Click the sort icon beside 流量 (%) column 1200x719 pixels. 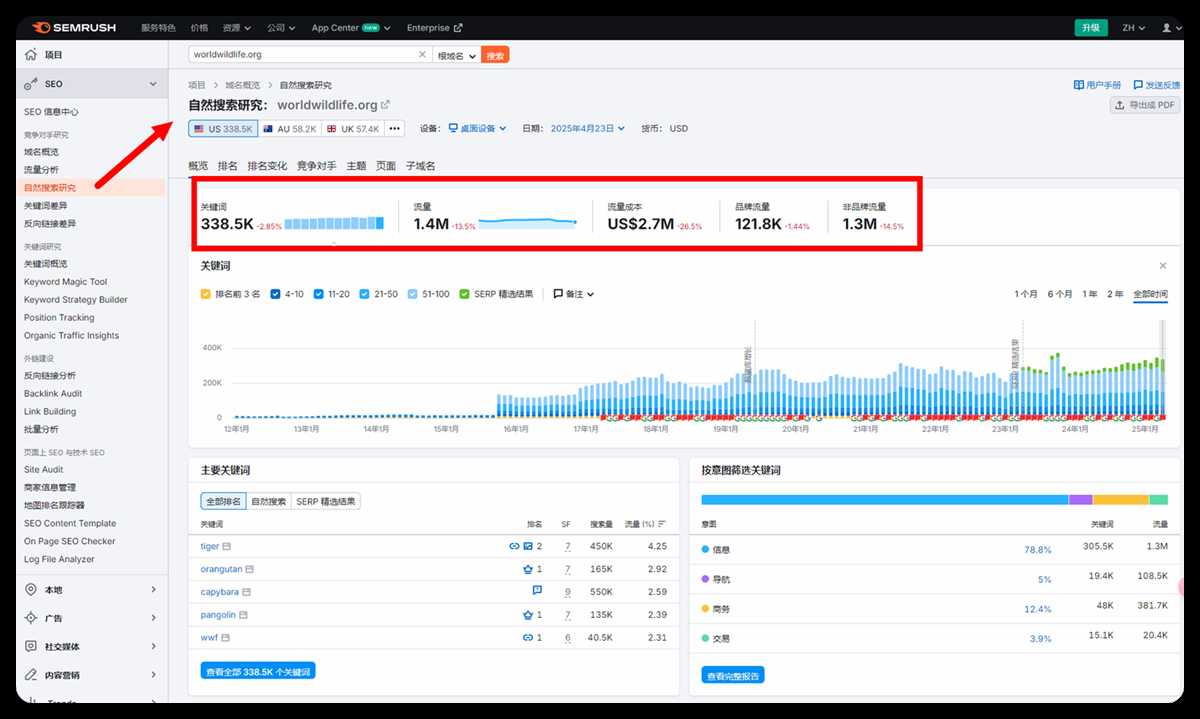[662, 524]
